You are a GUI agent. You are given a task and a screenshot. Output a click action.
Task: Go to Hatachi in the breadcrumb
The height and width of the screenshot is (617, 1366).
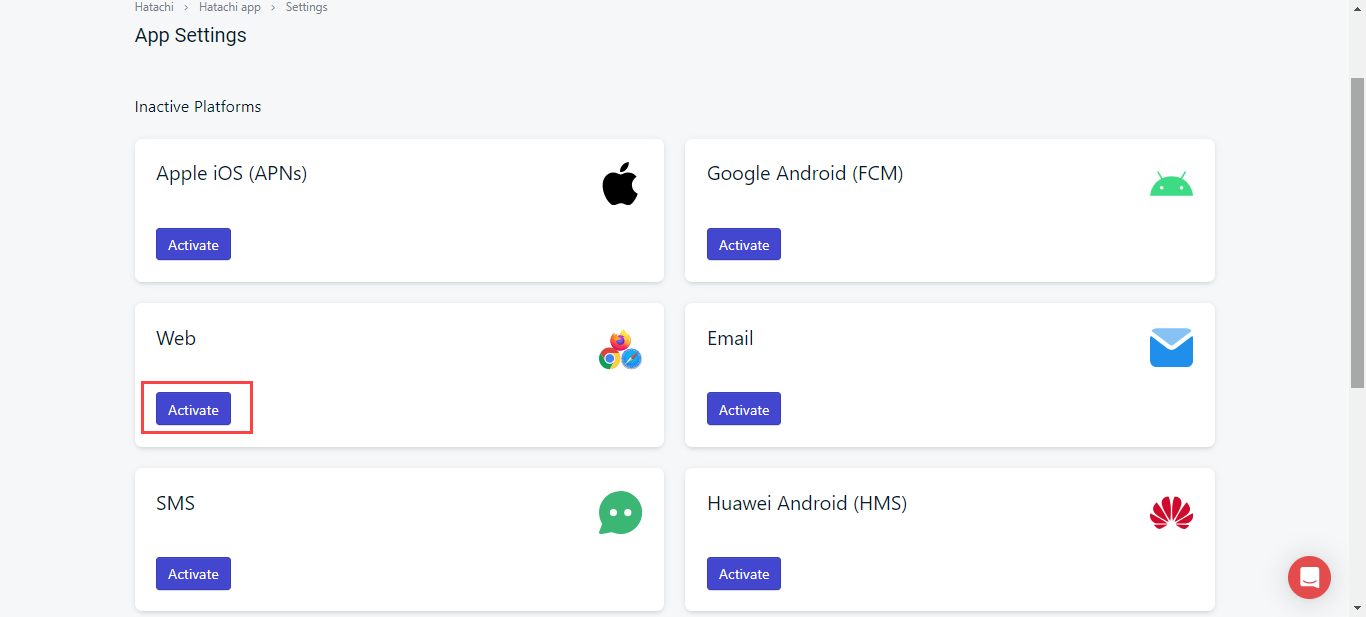click(154, 7)
